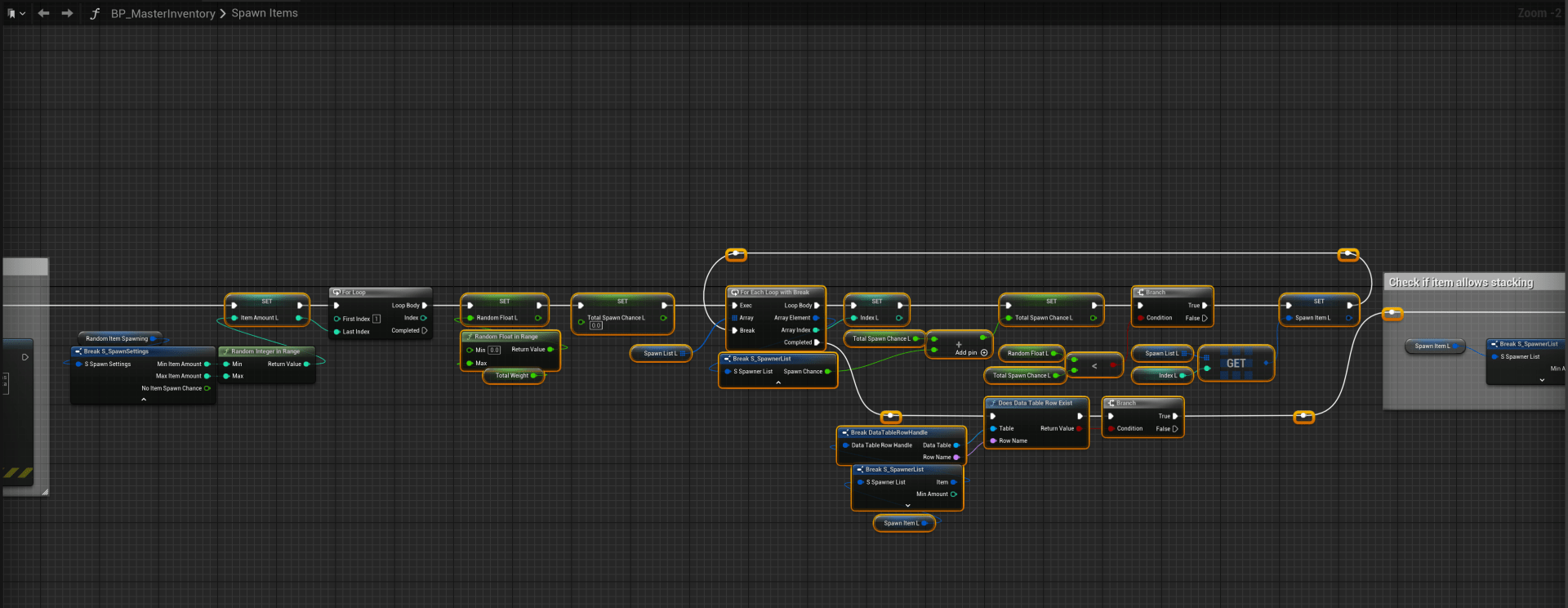
Task: Click the Row Name pin on Break DataTableRowHandle
Action: 955,458
